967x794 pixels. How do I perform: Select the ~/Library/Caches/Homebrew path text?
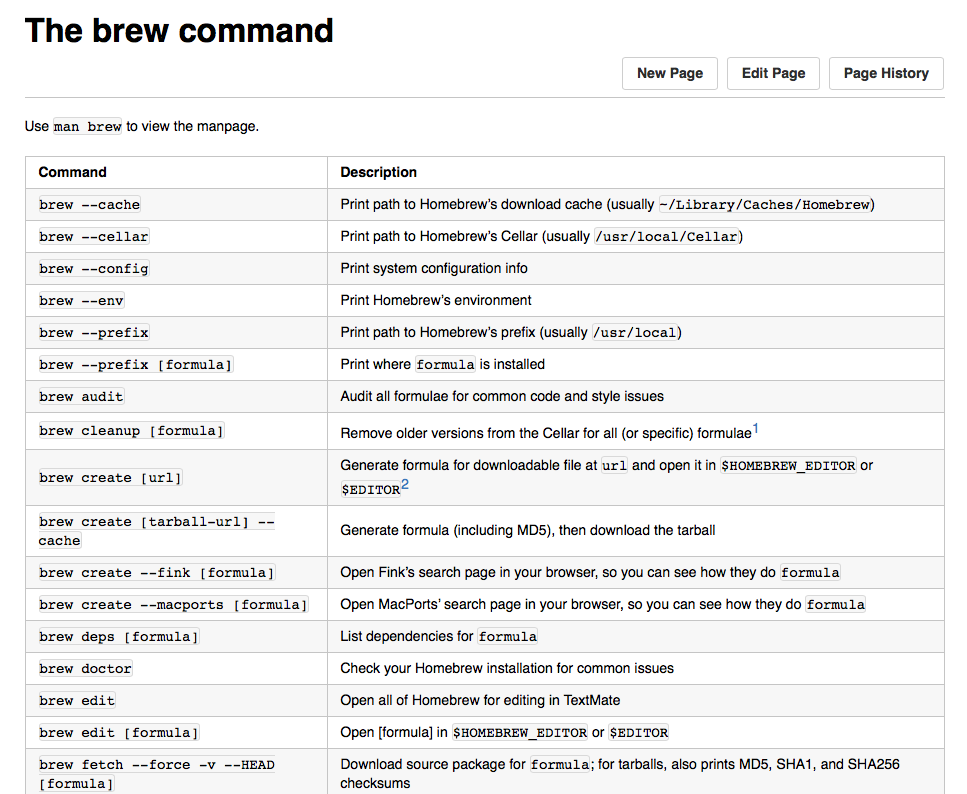click(x=765, y=204)
